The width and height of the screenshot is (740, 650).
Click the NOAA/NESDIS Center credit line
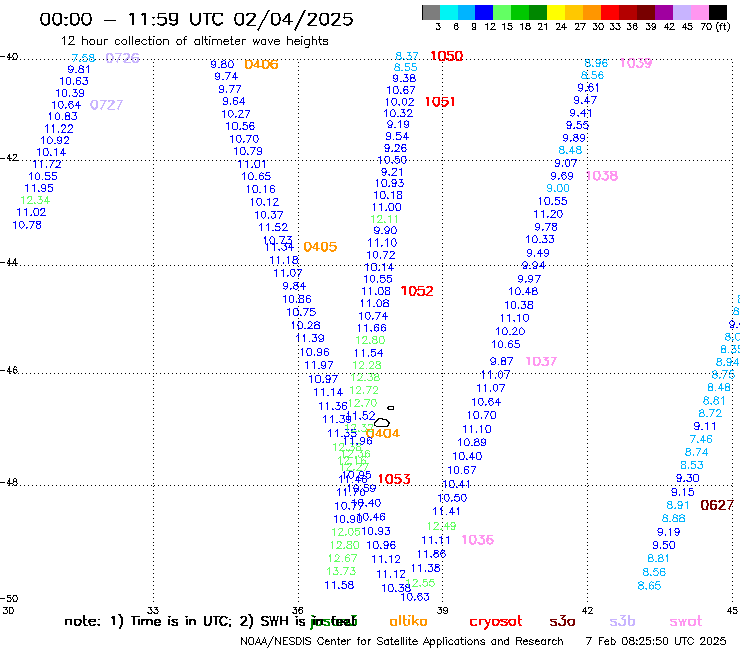pos(402,641)
